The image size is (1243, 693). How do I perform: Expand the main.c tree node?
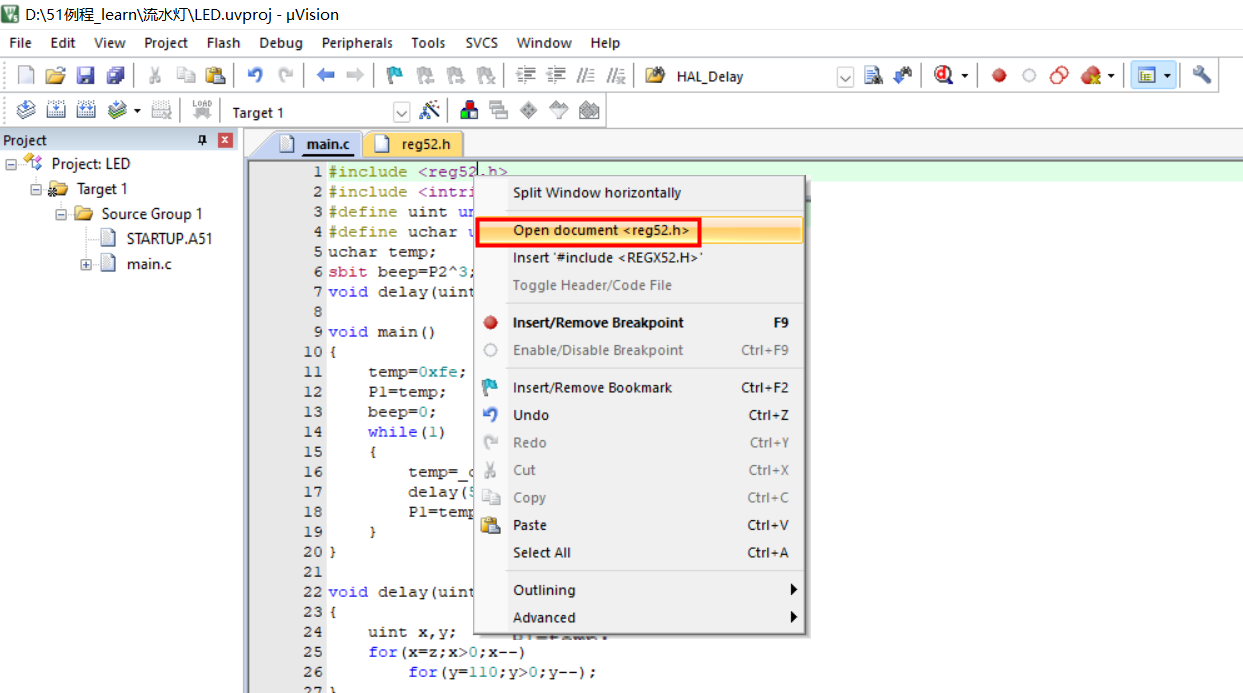(86, 264)
